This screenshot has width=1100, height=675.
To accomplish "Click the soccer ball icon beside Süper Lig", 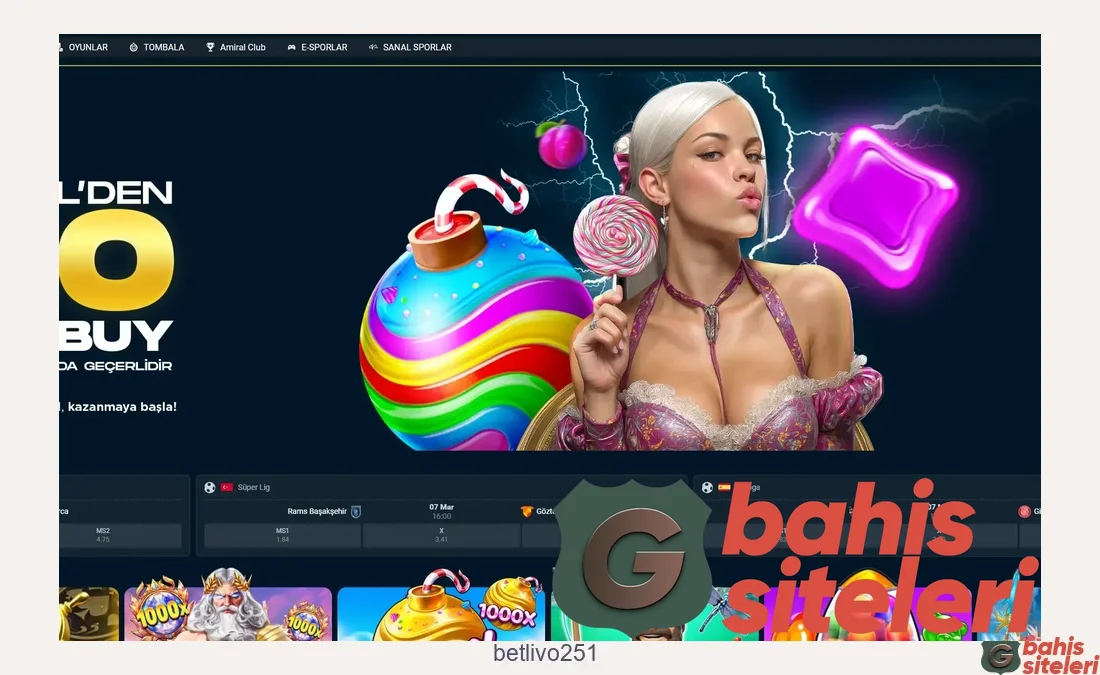I will pos(210,487).
